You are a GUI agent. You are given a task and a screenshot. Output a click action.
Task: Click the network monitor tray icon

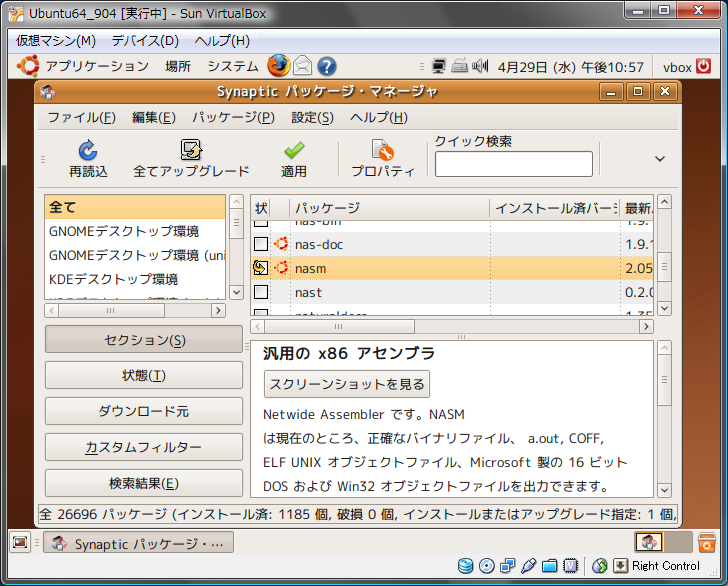[x=438, y=66]
